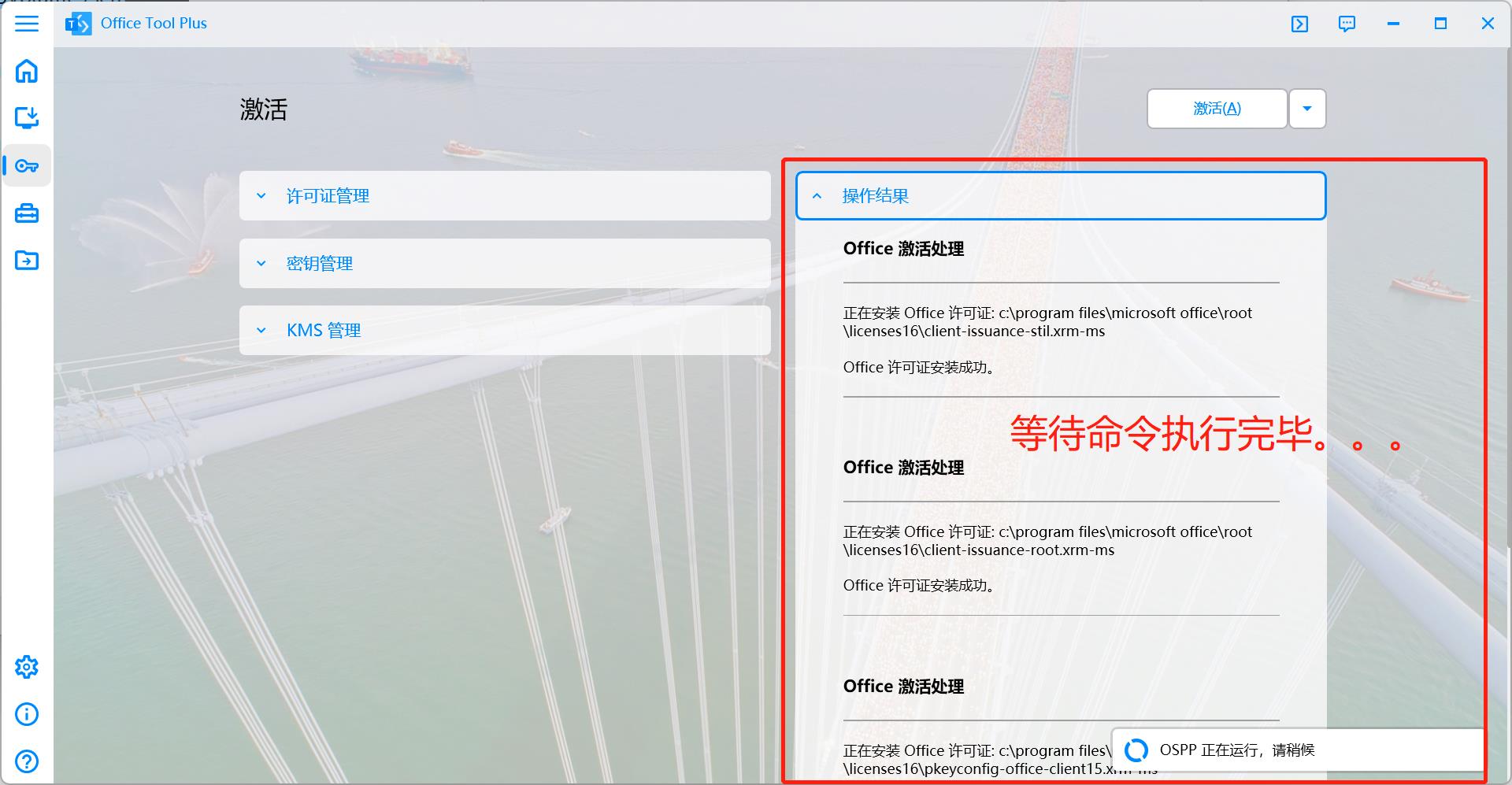Open the dropdown next to 激活(A)

tap(1306, 109)
